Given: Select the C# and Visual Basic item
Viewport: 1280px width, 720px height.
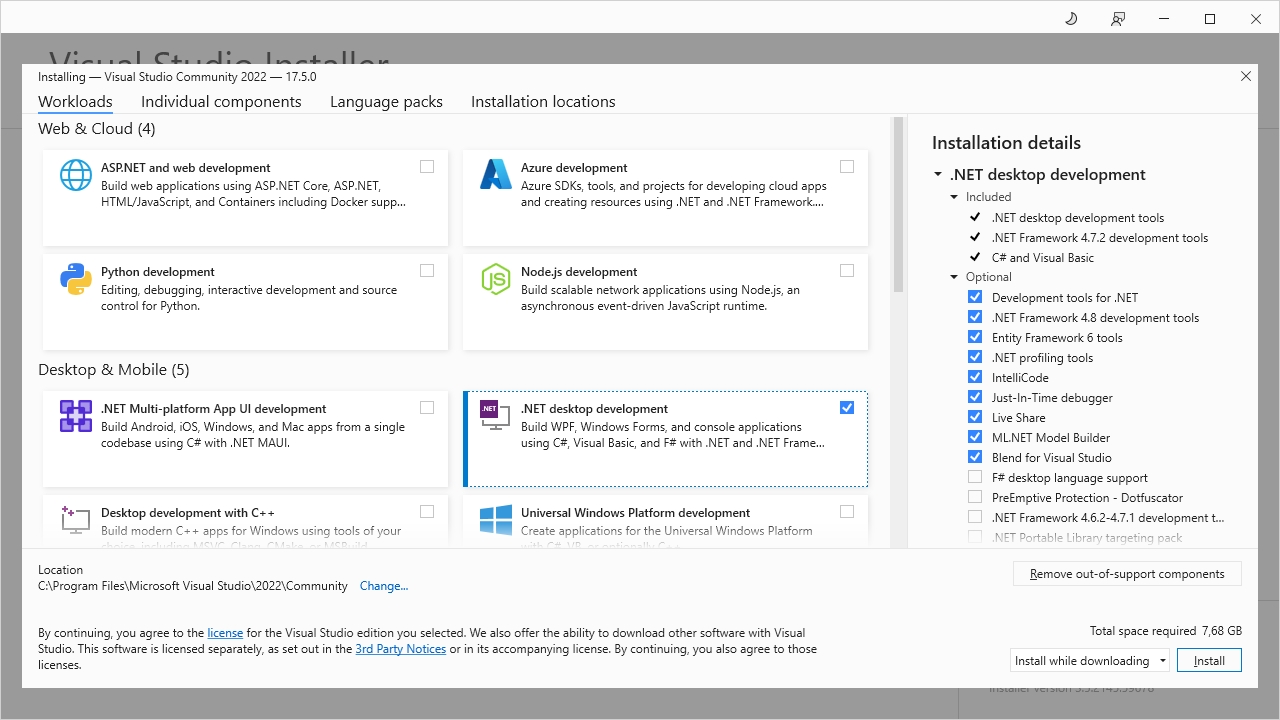Looking at the screenshot, I should pyautogui.click(x=1043, y=257).
